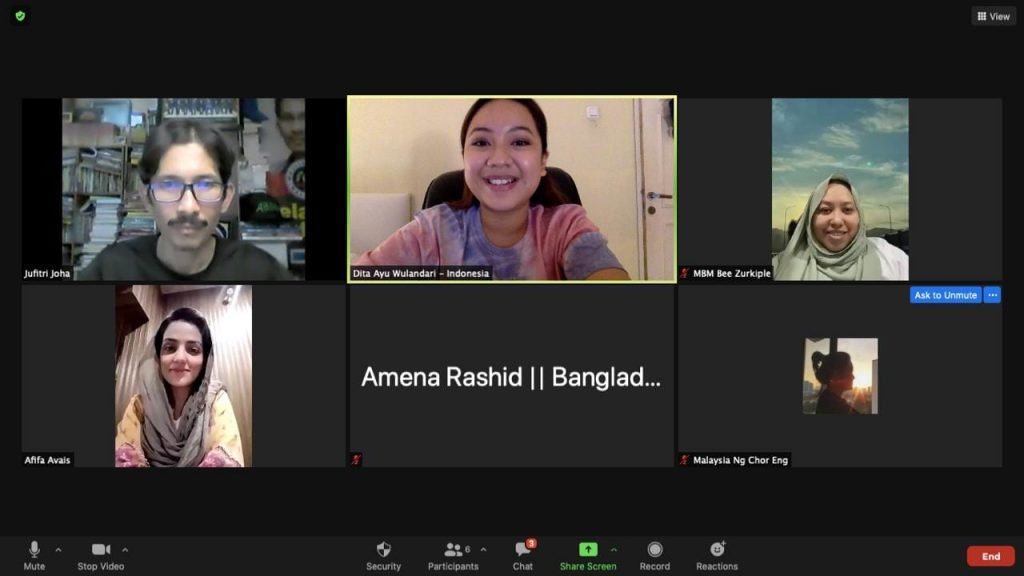Open the Reactions emoji menu
The image size is (1024, 576).
717,550
